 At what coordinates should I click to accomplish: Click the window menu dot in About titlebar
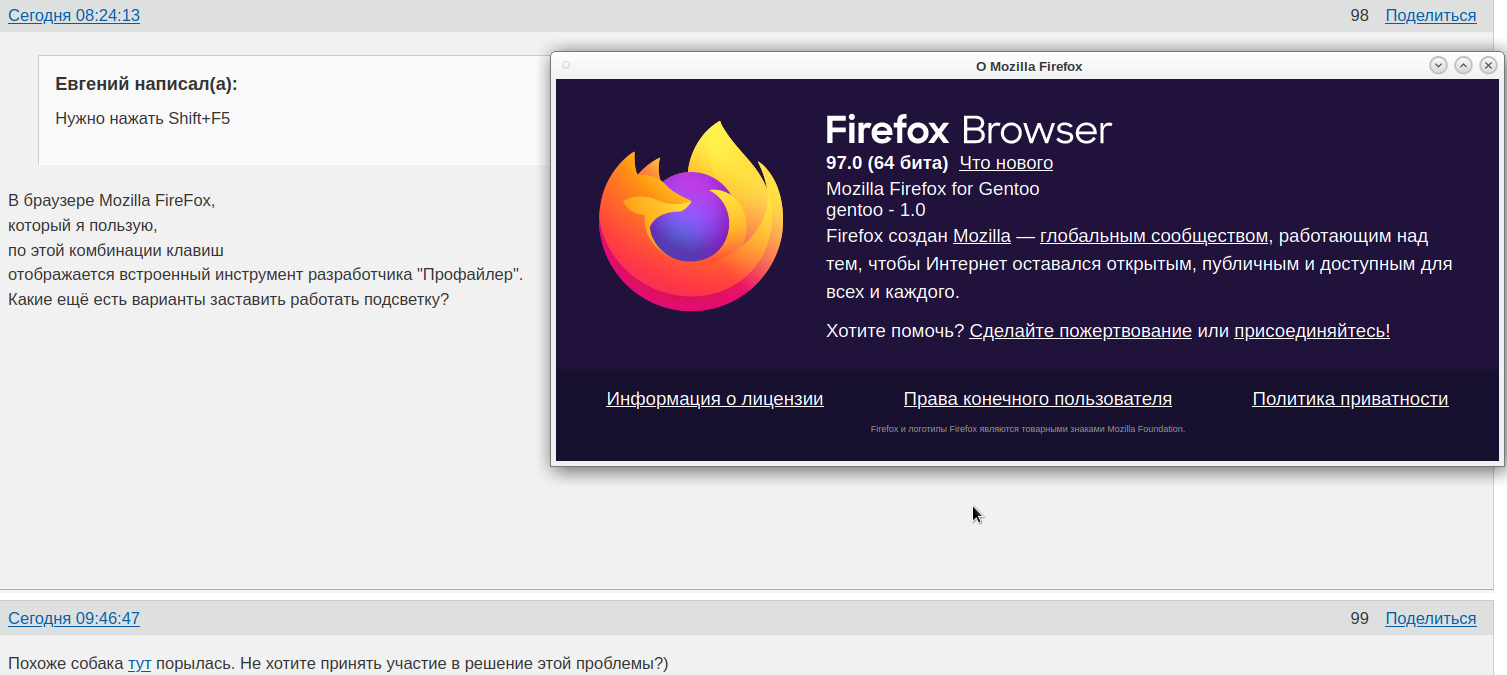565,65
